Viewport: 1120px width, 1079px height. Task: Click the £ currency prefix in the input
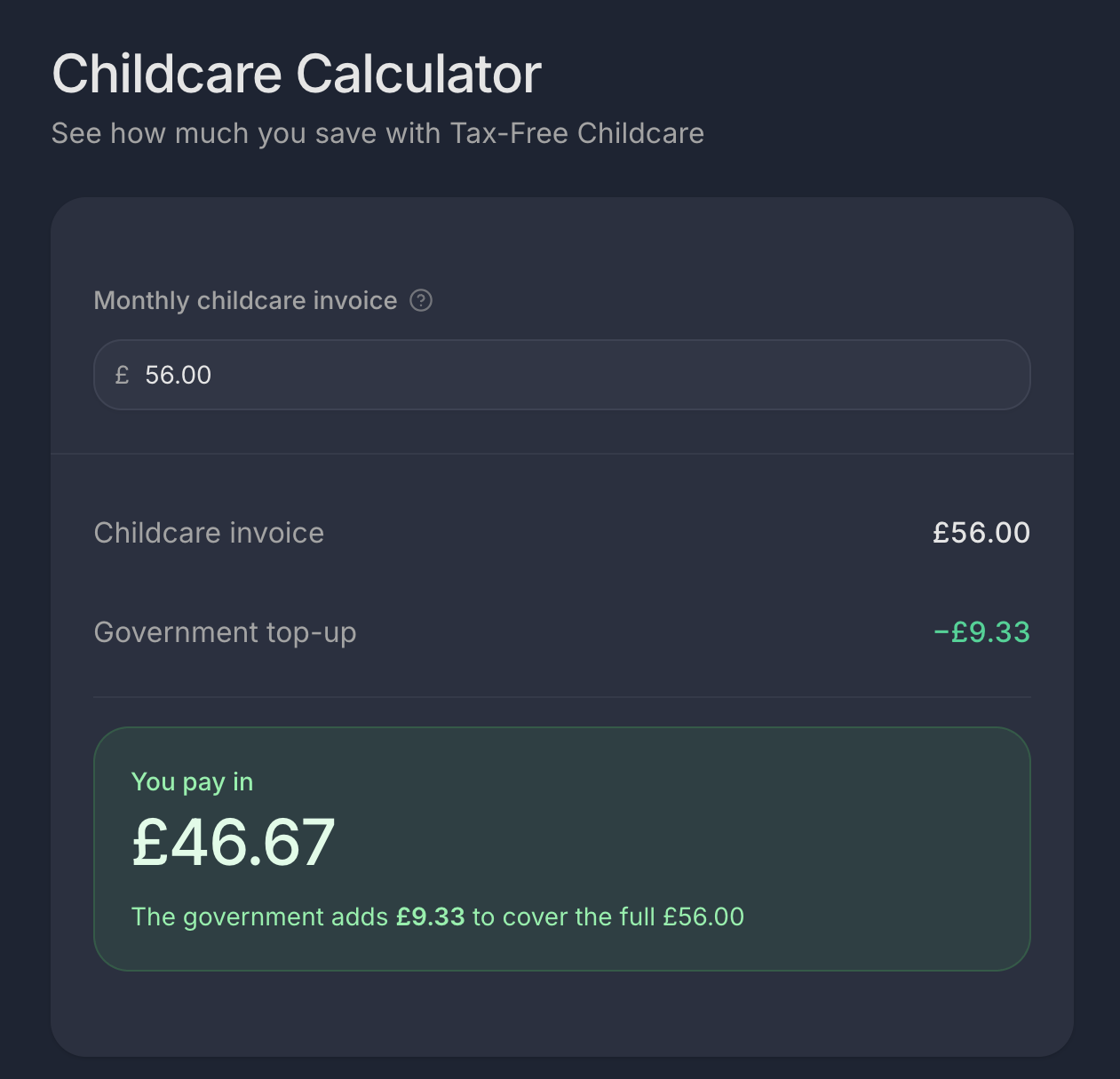coord(123,375)
